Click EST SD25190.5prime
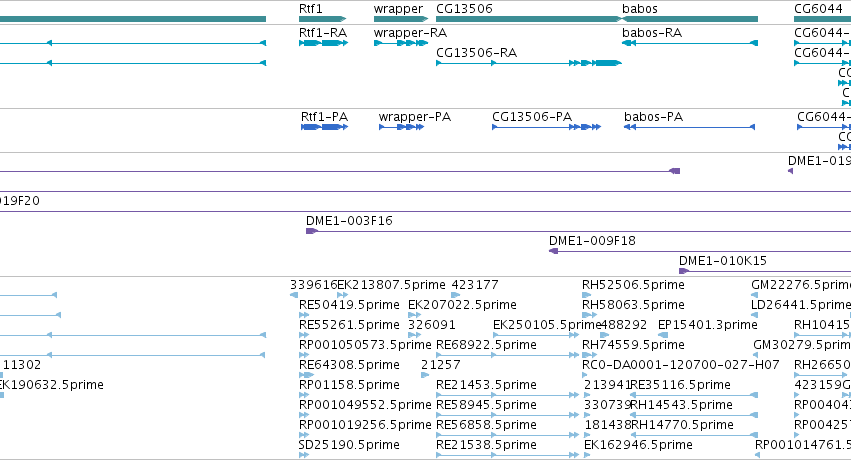 coord(349,445)
